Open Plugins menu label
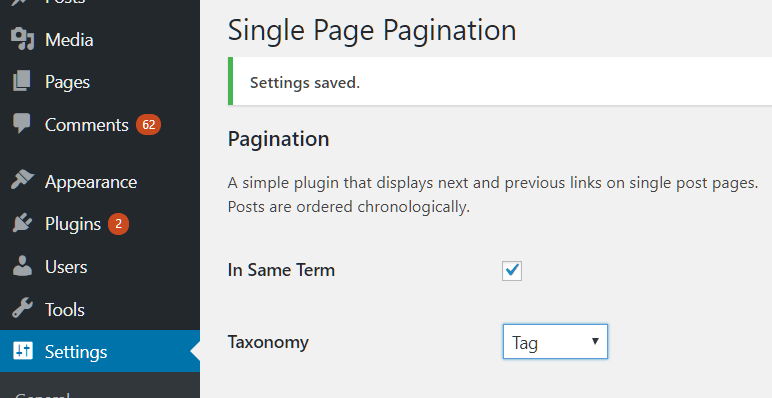This screenshot has height=398, width=772. 72,224
